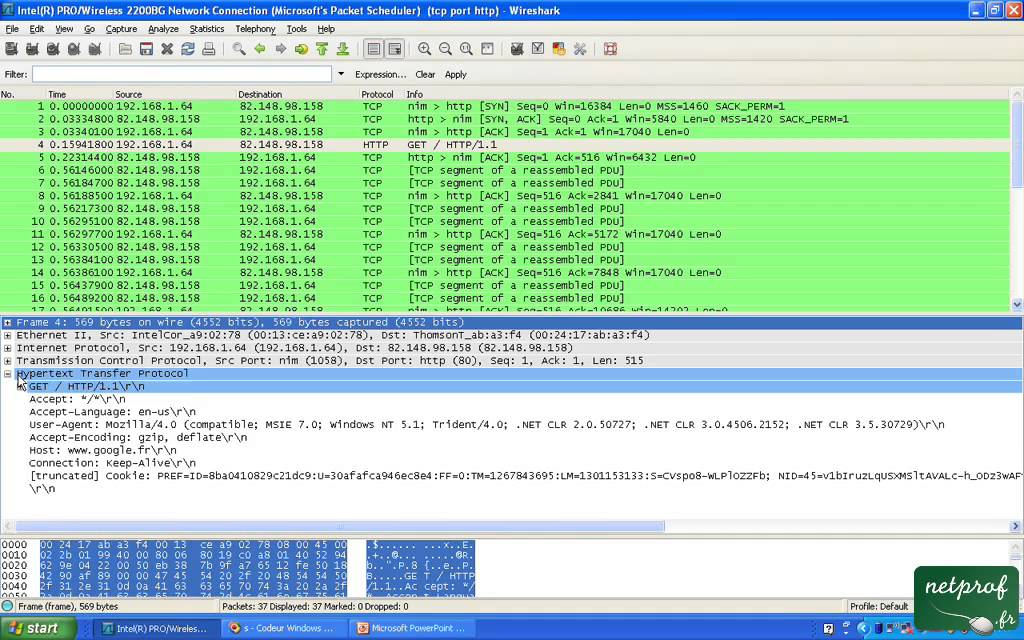Expand the Internet Protocol tree node
The image size is (1024, 640).
click(8, 348)
